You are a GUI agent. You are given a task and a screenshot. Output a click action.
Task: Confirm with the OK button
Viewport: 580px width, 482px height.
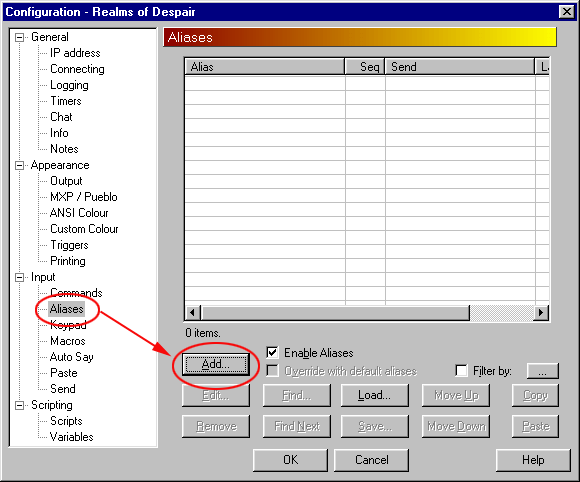(x=290, y=460)
